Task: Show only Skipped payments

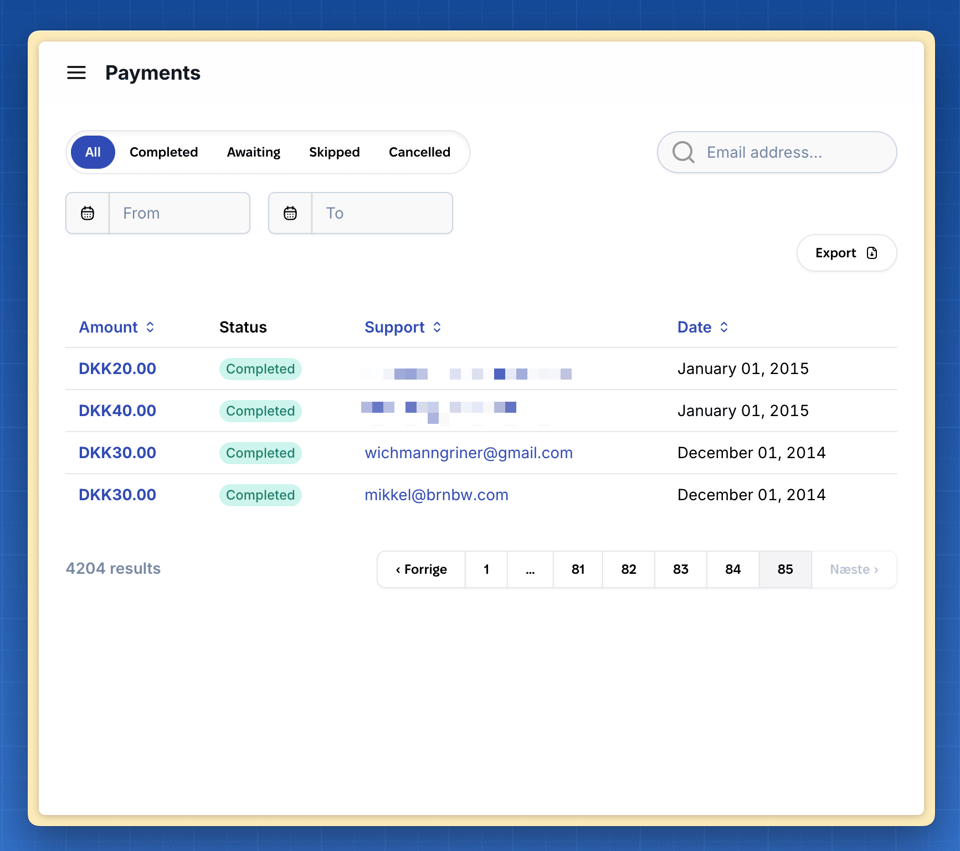Action: (334, 152)
